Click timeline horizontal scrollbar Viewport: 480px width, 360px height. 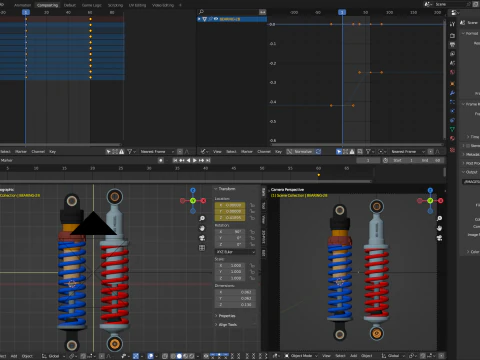coord(185,181)
